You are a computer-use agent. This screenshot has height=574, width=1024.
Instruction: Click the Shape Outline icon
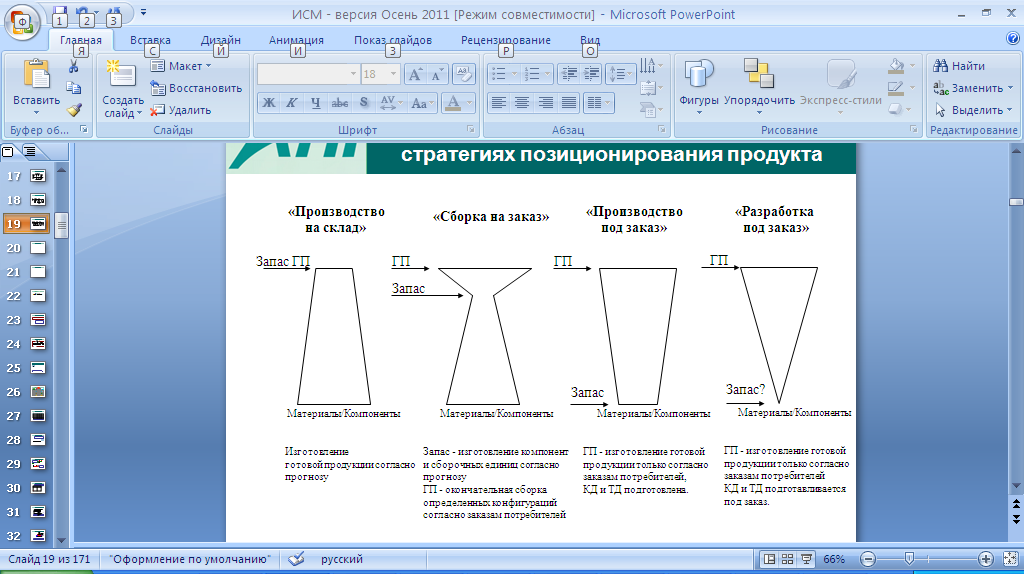coord(896,88)
